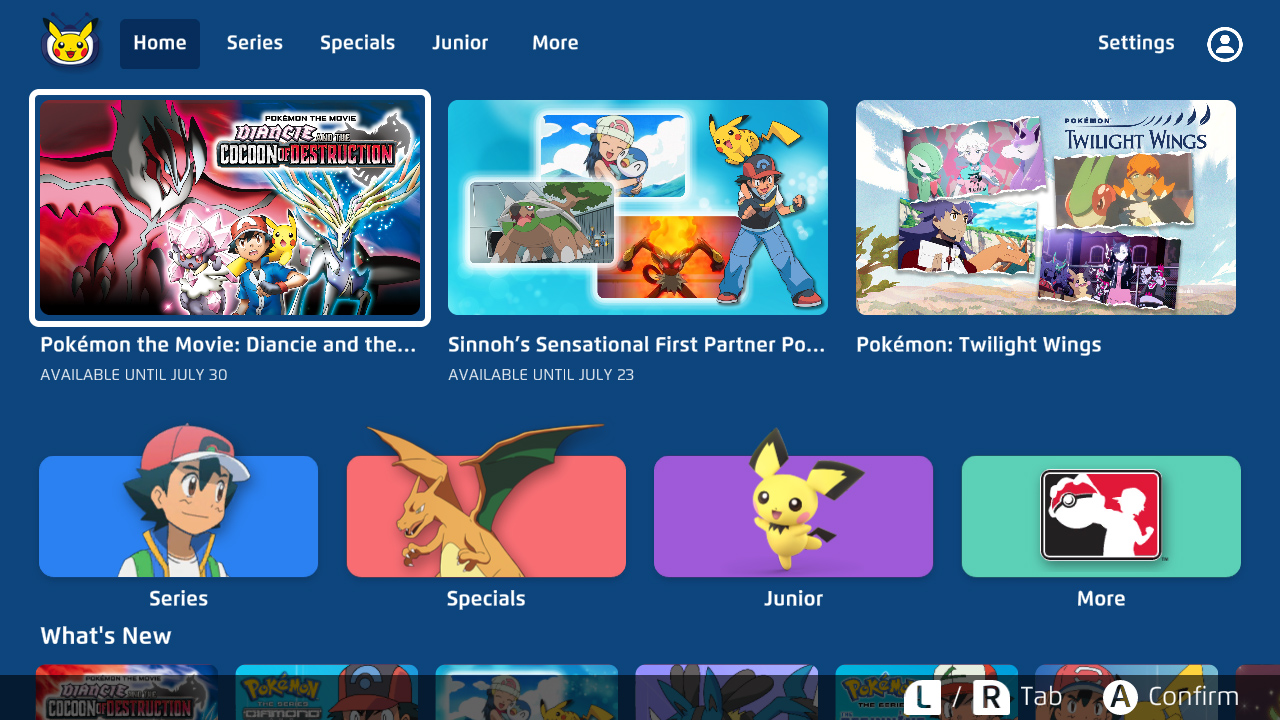Click "AVAILABLE UNTIL JULY 30" text
This screenshot has width=1280, height=720.
point(134,375)
